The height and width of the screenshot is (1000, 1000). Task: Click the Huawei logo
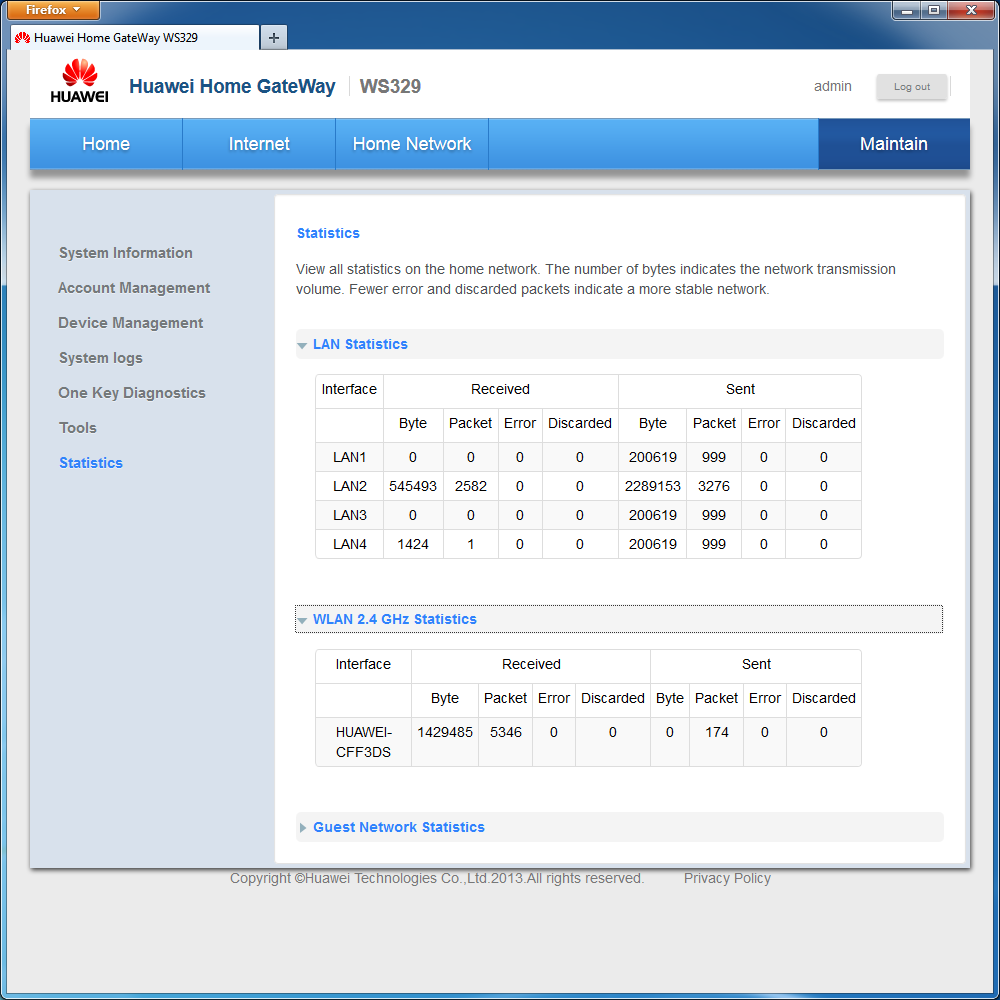coord(79,80)
